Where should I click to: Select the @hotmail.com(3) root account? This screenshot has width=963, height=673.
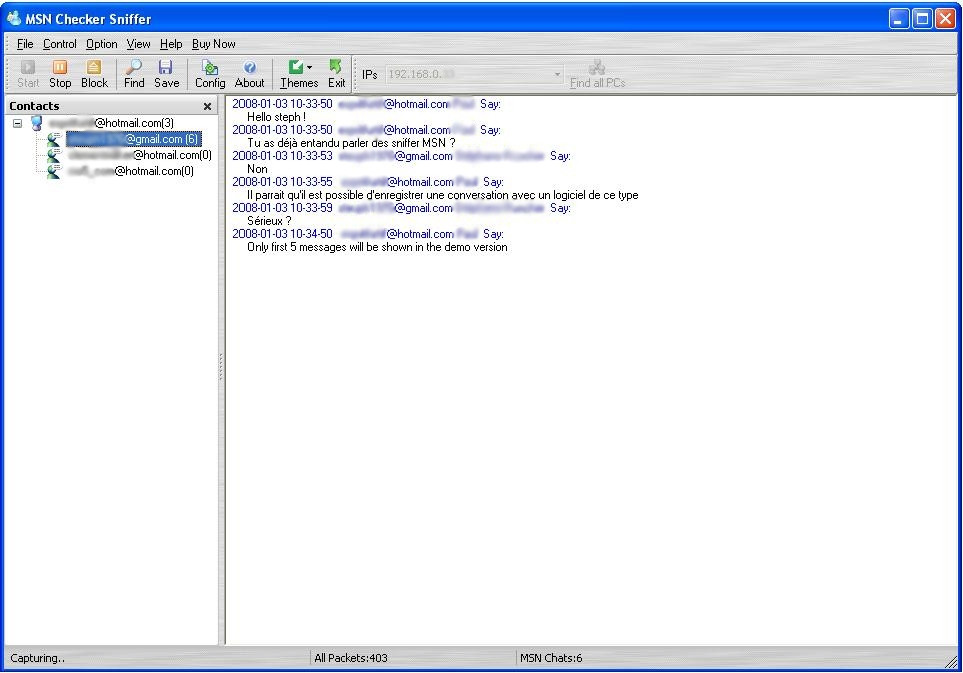[111, 123]
